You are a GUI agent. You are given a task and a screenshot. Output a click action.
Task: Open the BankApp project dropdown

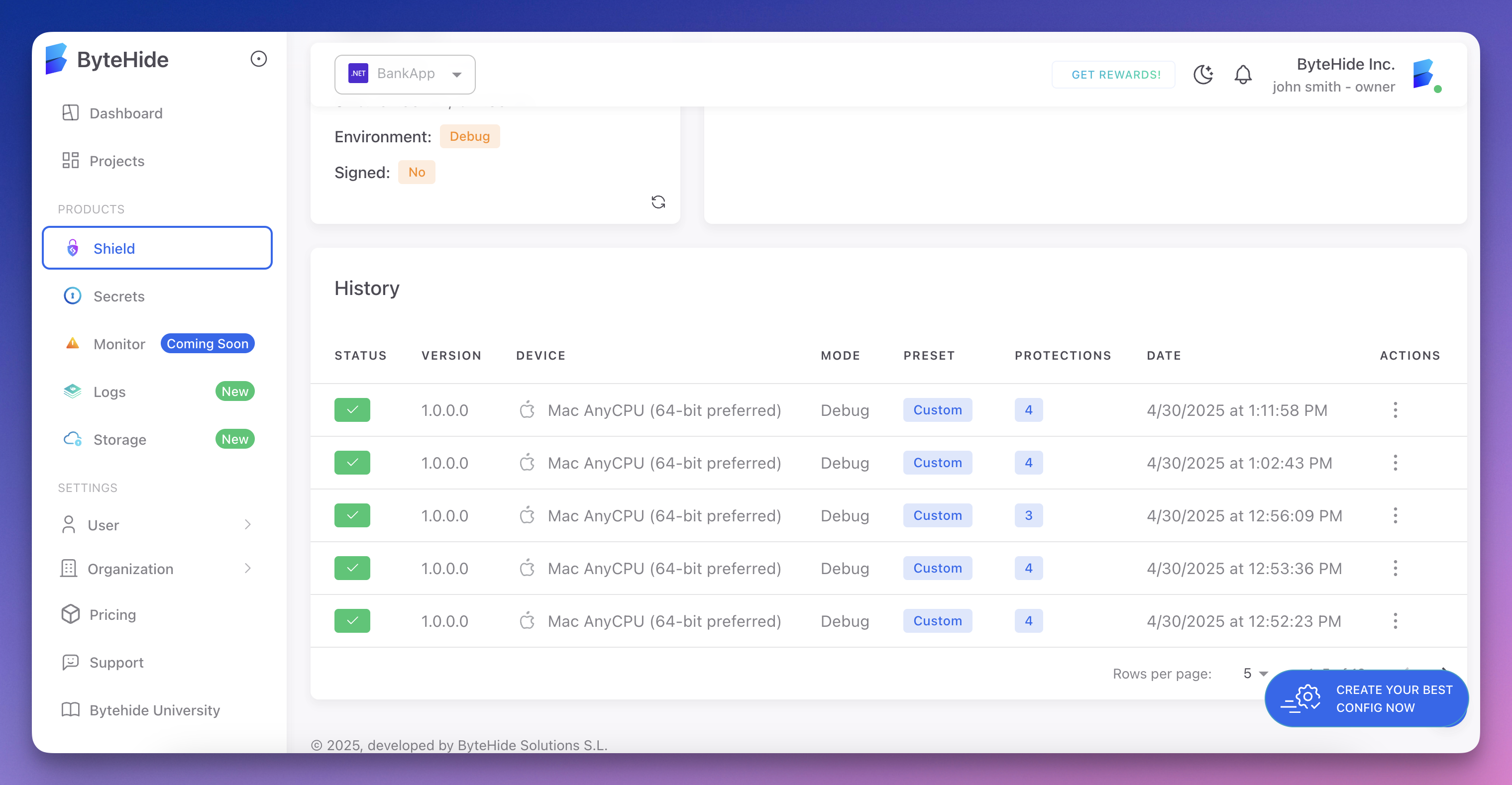pyautogui.click(x=405, y=74)
